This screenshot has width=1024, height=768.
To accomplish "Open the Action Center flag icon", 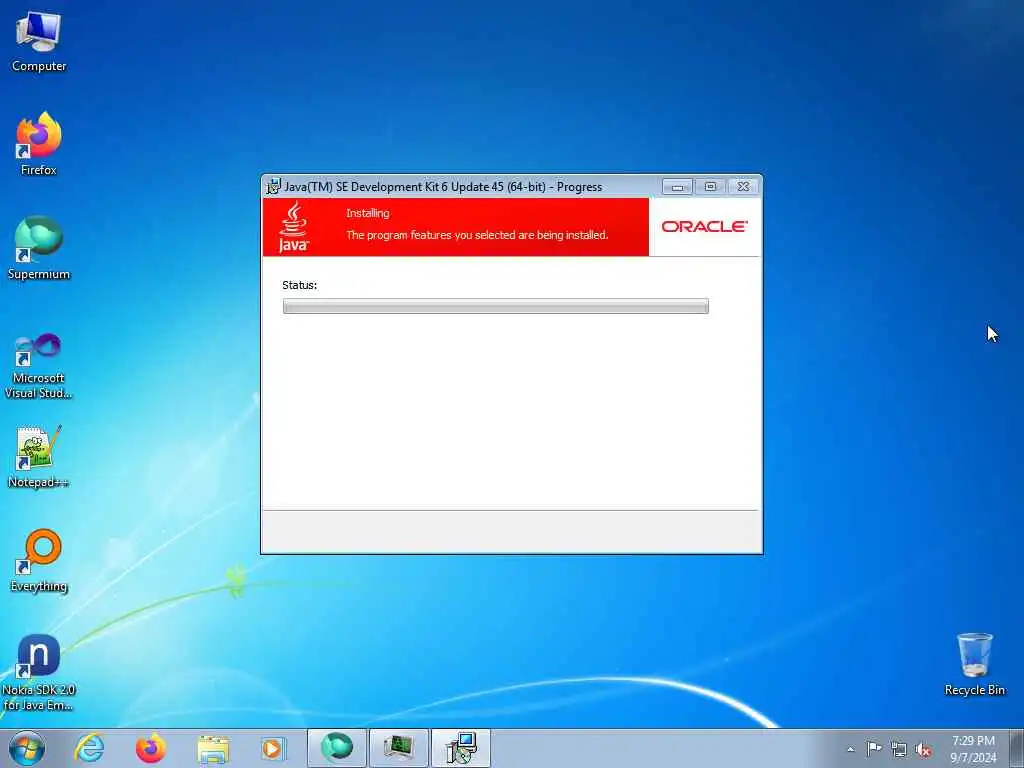I will tap(874, 748).
